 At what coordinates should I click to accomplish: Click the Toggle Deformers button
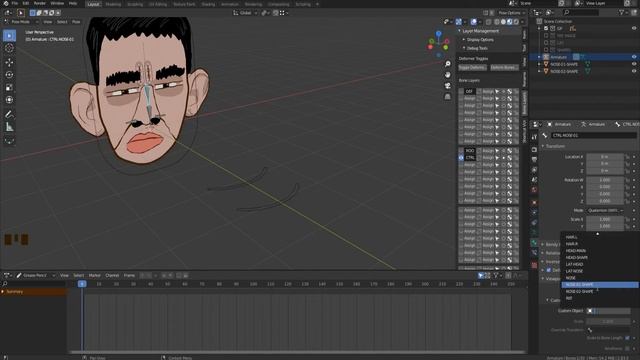[x=472, y=67]
